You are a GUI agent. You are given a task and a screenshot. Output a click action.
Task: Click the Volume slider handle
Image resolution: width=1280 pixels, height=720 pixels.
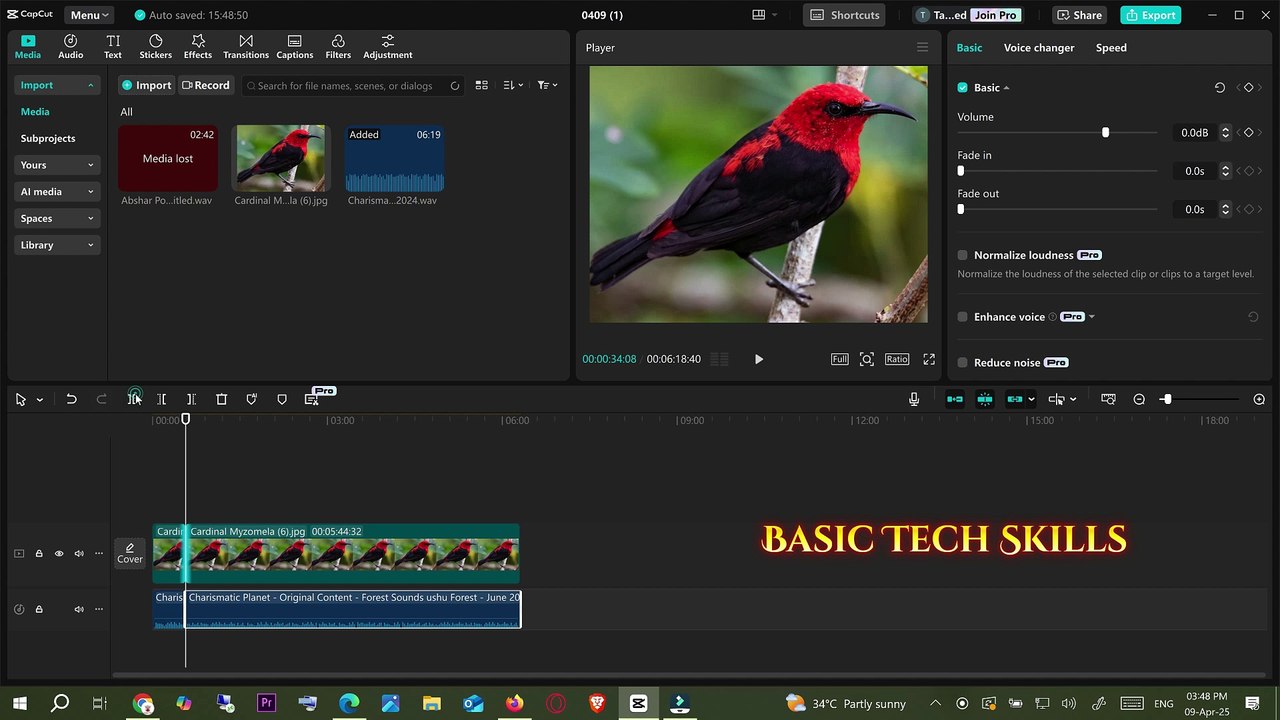point(1105,132)
